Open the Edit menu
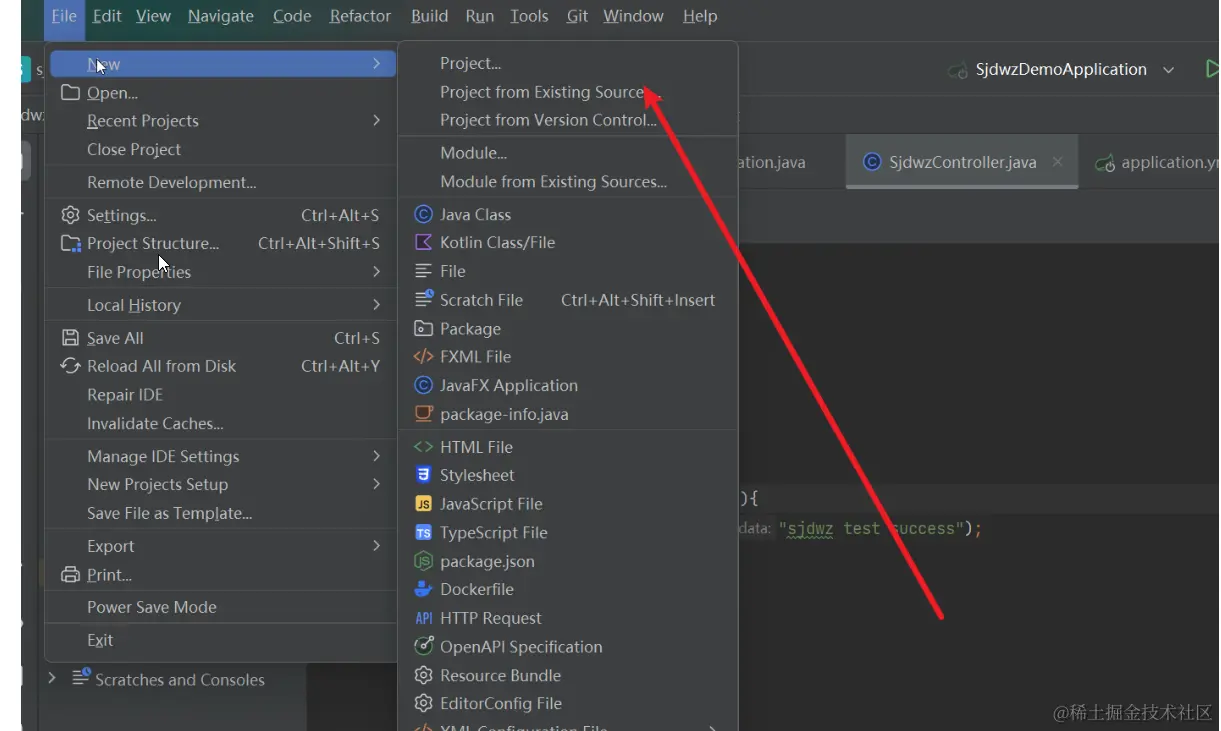This screenshot has height=731, width=1221. 107,16
